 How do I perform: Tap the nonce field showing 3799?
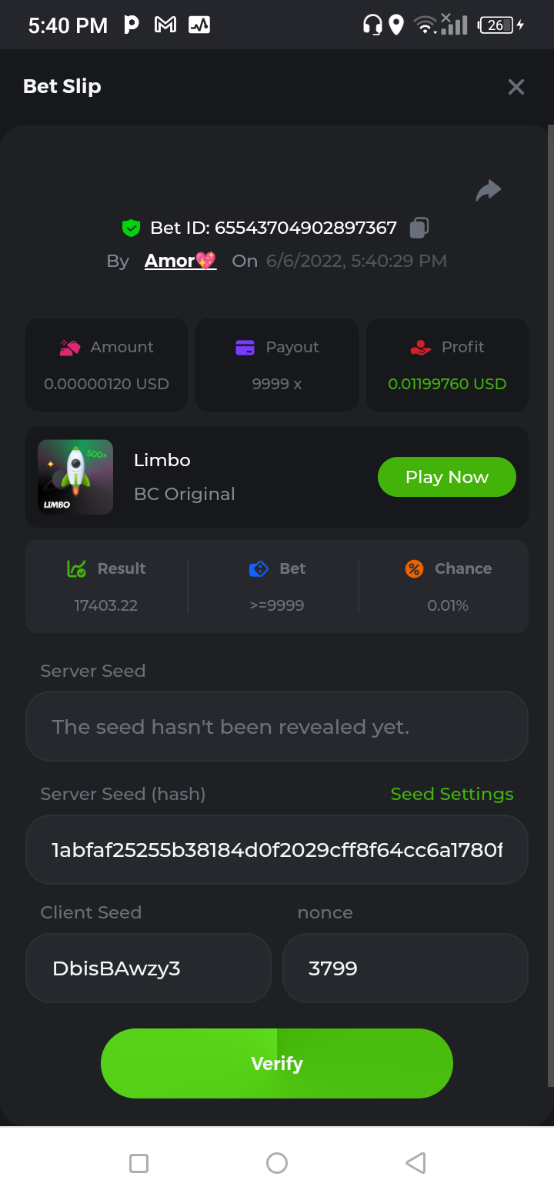pos(405,968)
